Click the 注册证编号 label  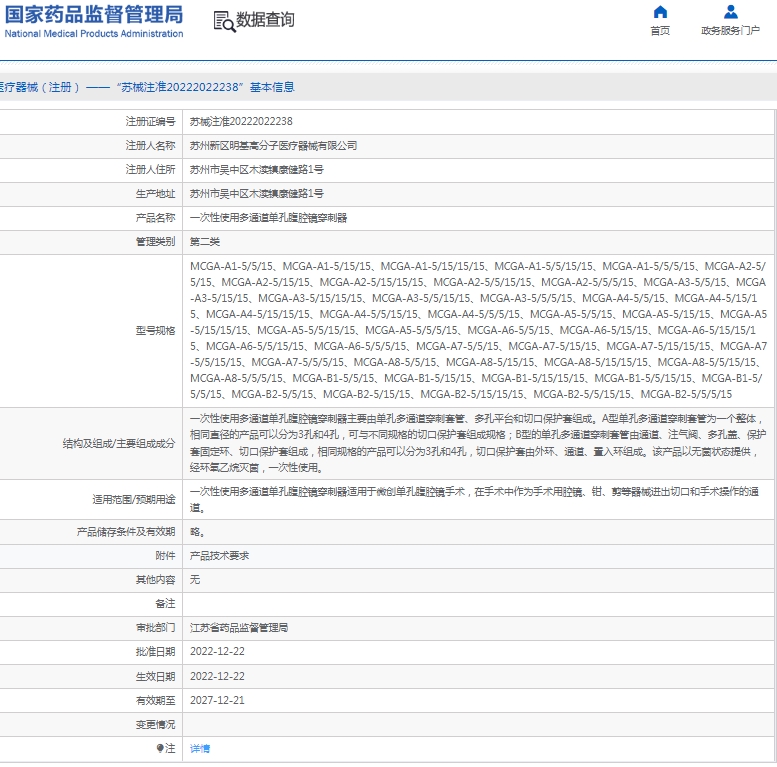click(x=151, y=121)
